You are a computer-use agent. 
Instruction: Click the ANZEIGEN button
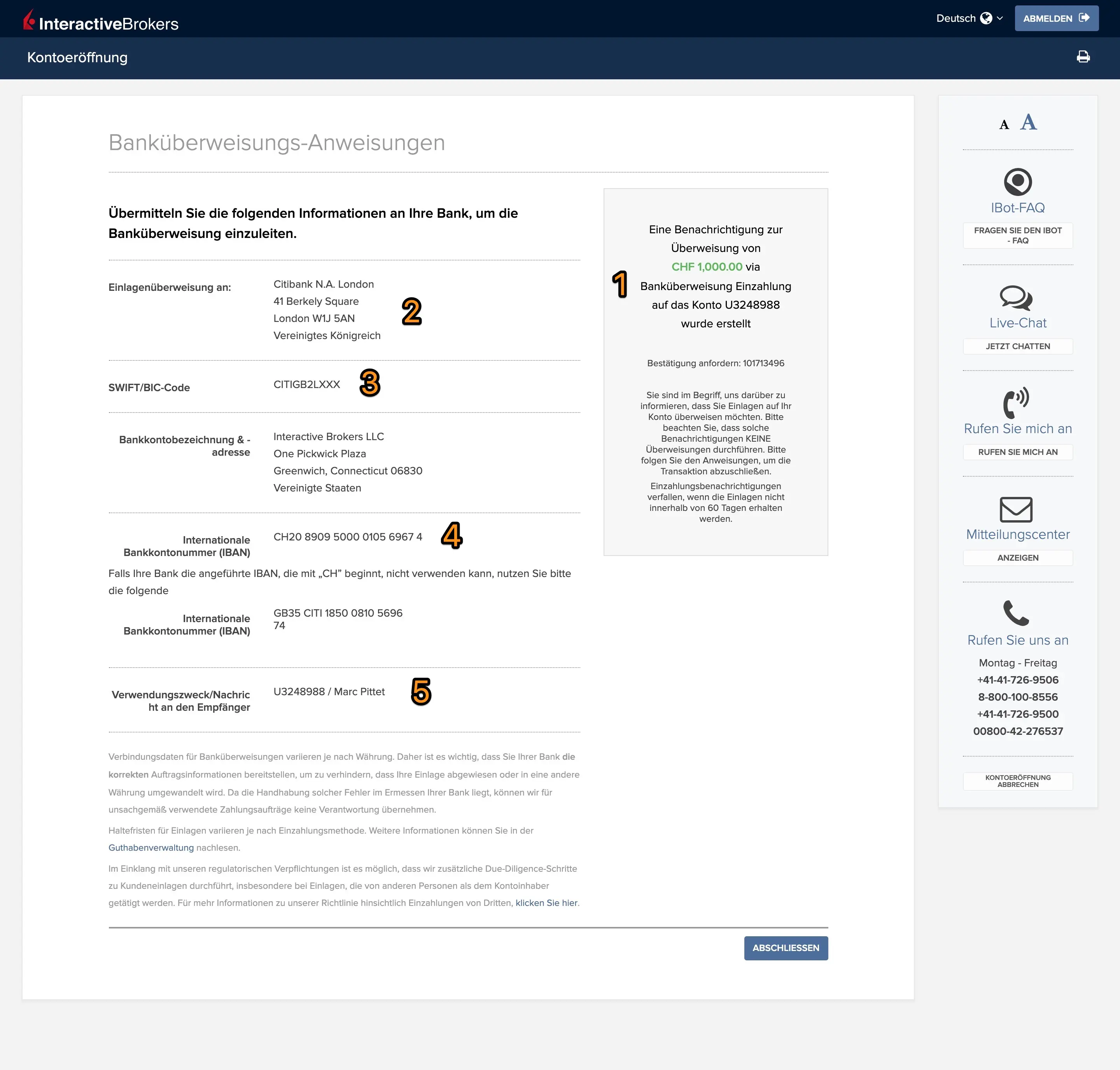[1017, 558]
